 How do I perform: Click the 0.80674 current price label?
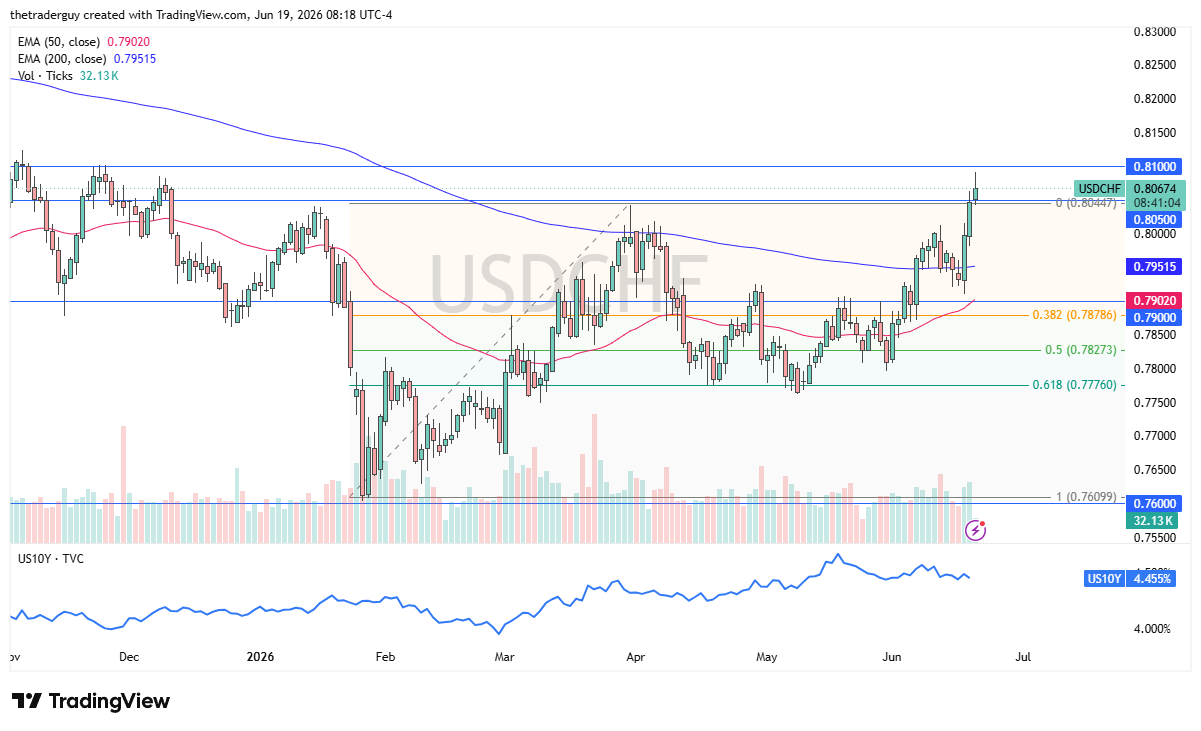(1155, 188)
